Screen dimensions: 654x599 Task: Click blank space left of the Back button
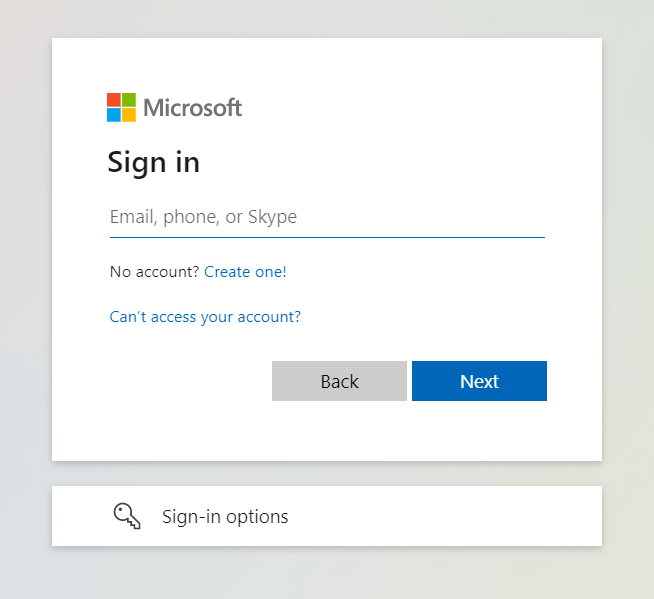[x=180, y=381]
